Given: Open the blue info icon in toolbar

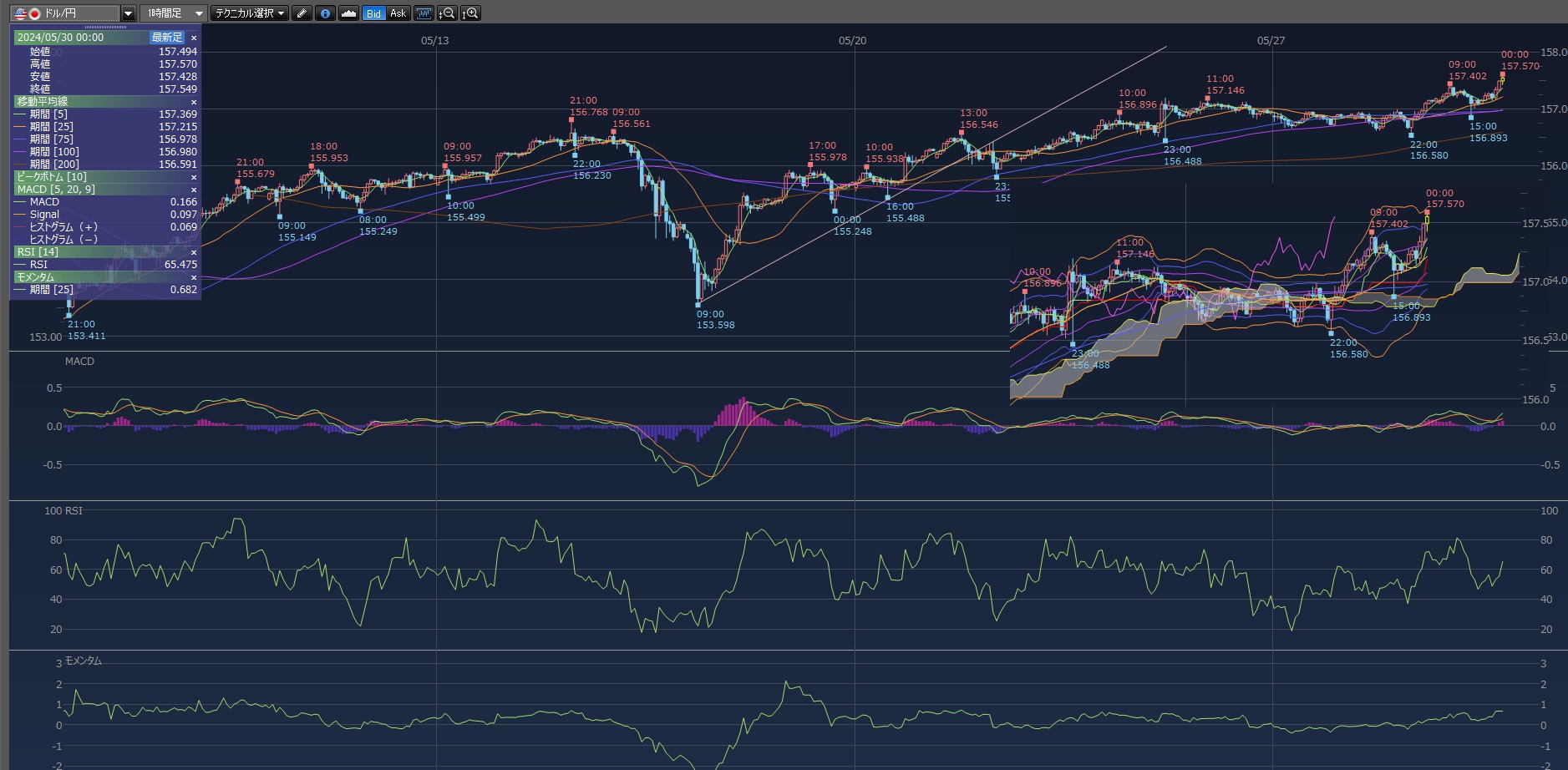Looking at the screenshot, I should click(x=325, y=13).
